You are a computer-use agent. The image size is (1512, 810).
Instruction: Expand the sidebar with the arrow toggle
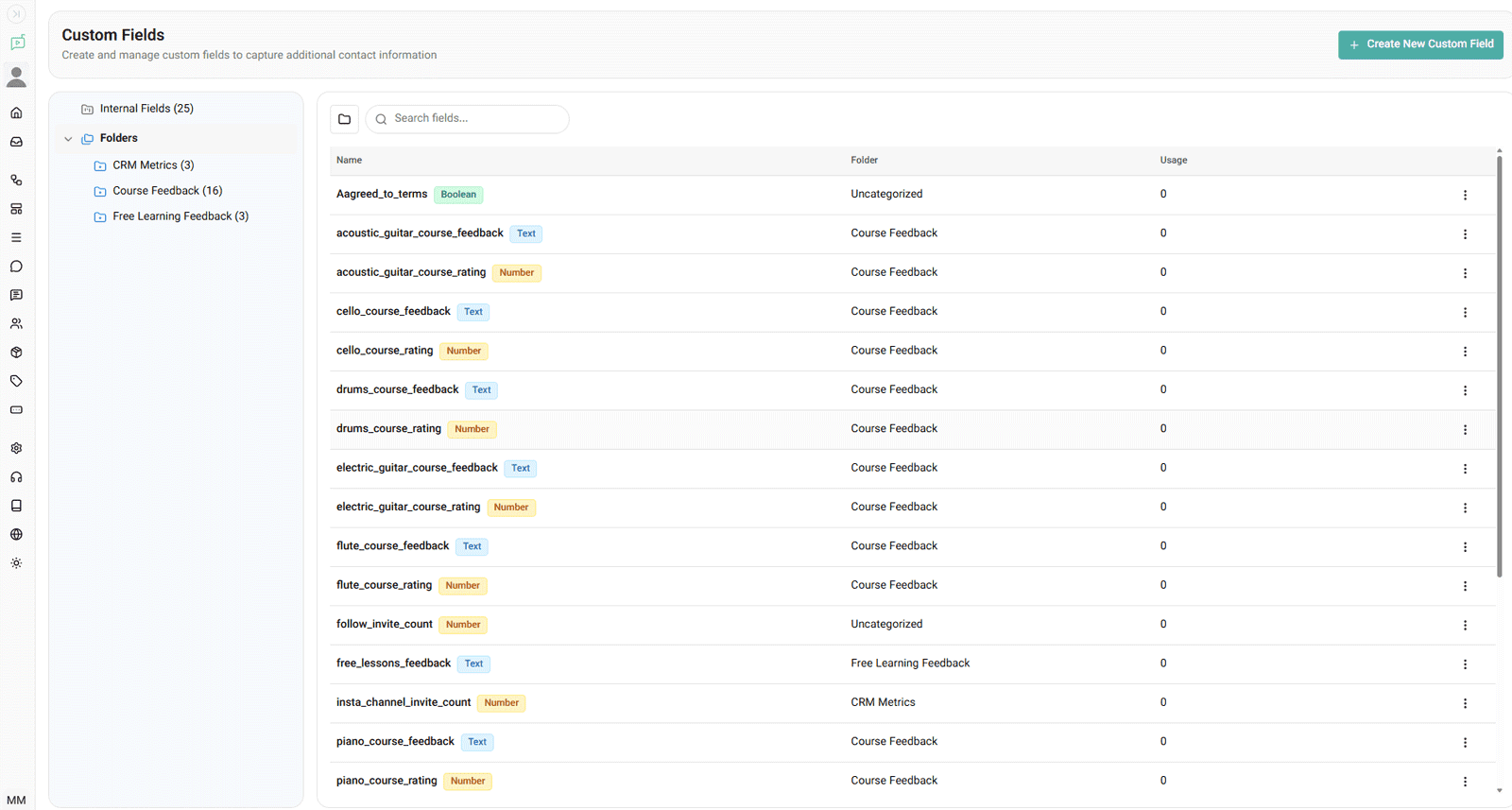(x=16, y=14)
